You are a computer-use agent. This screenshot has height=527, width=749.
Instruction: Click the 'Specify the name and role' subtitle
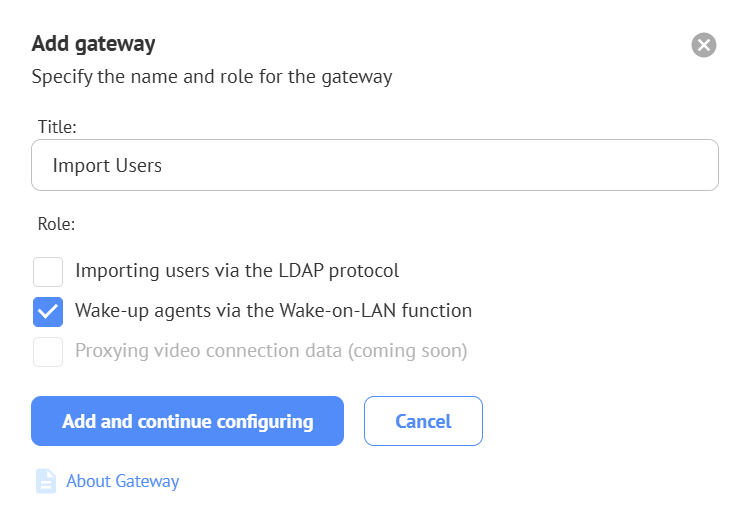(211, 77)
